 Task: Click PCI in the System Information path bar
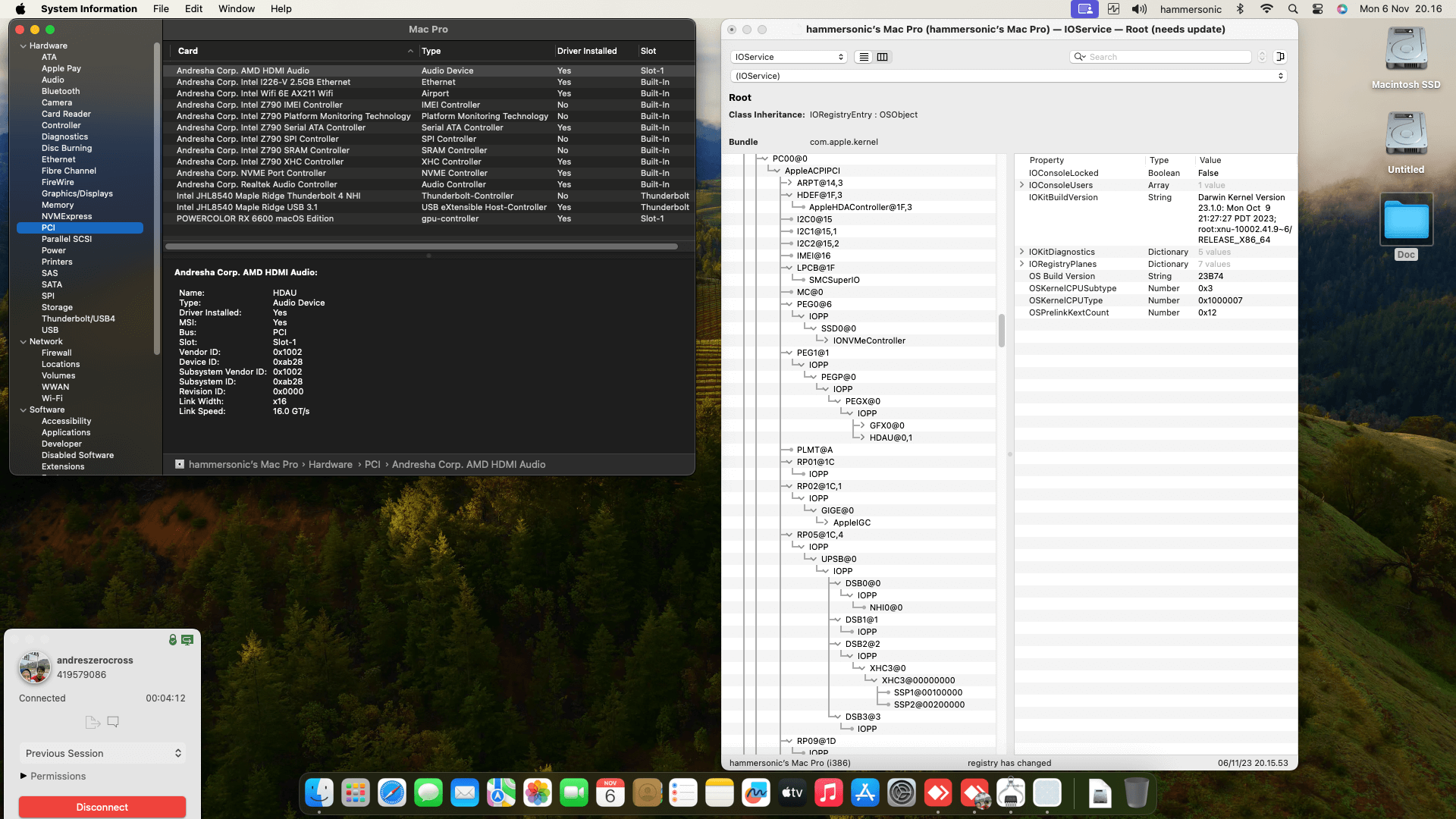pyautogui.click(x=372, y=465)
